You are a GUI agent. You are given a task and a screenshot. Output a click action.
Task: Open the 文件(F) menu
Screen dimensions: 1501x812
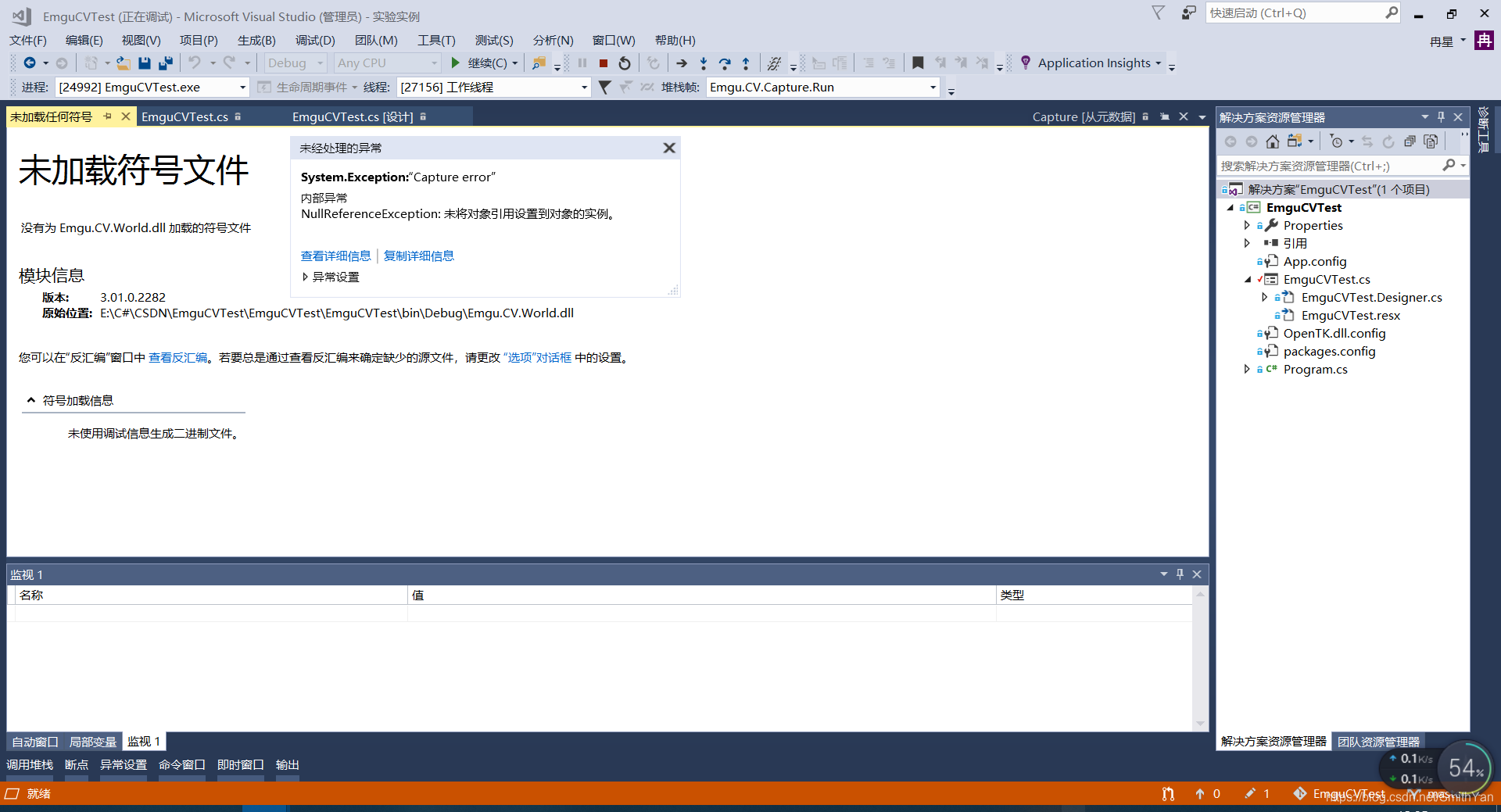pos(28,40)
